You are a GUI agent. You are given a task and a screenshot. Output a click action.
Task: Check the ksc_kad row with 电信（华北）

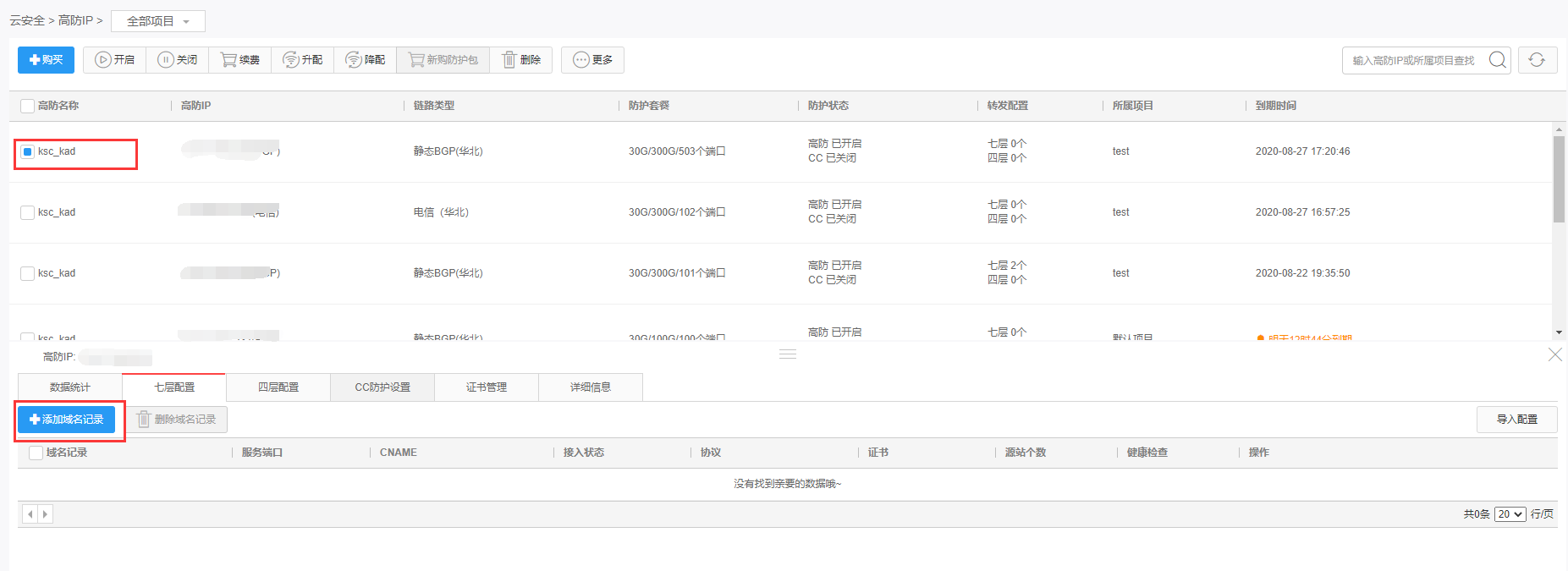point(27,212)
